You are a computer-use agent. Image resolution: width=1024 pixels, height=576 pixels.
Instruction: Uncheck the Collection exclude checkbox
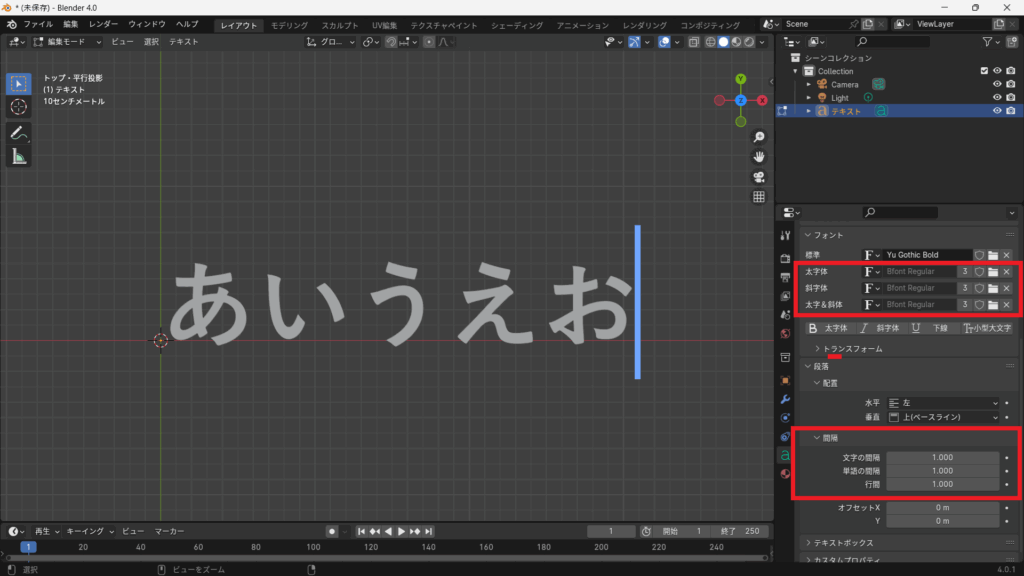tap(985, 71)
